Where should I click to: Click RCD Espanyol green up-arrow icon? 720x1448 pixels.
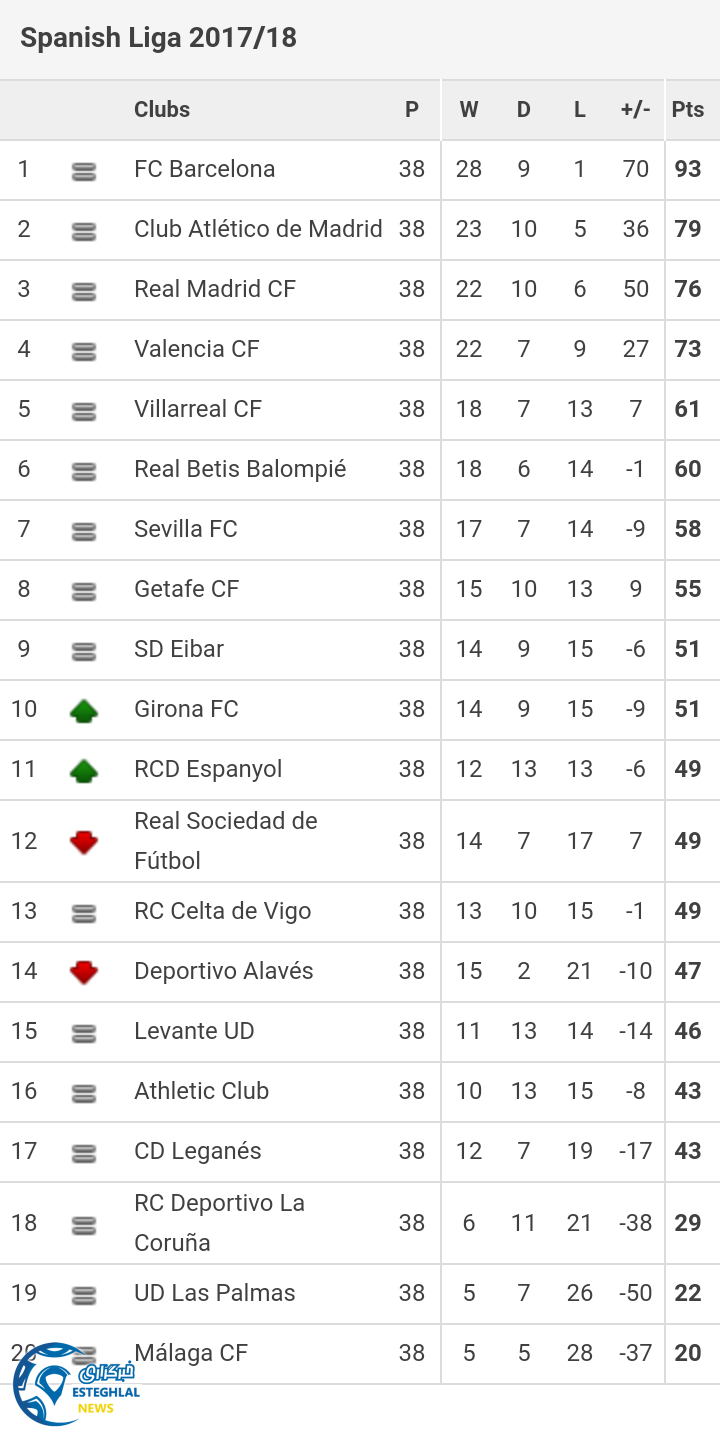[x=84, y=771]
